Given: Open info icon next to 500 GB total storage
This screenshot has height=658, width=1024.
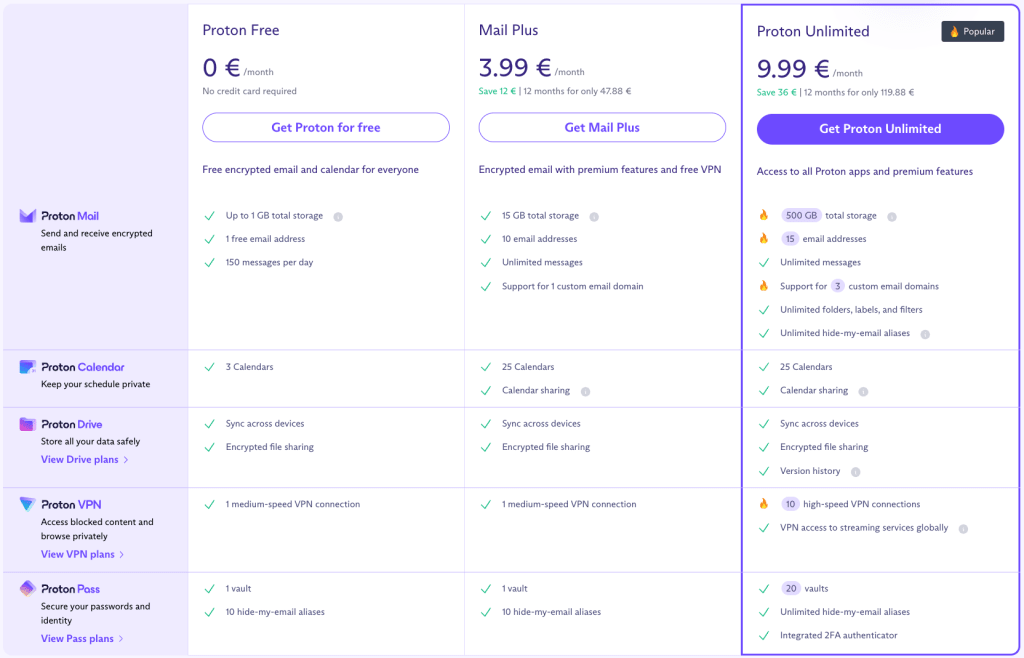Looking at the screenshot, I should point(892,217).
